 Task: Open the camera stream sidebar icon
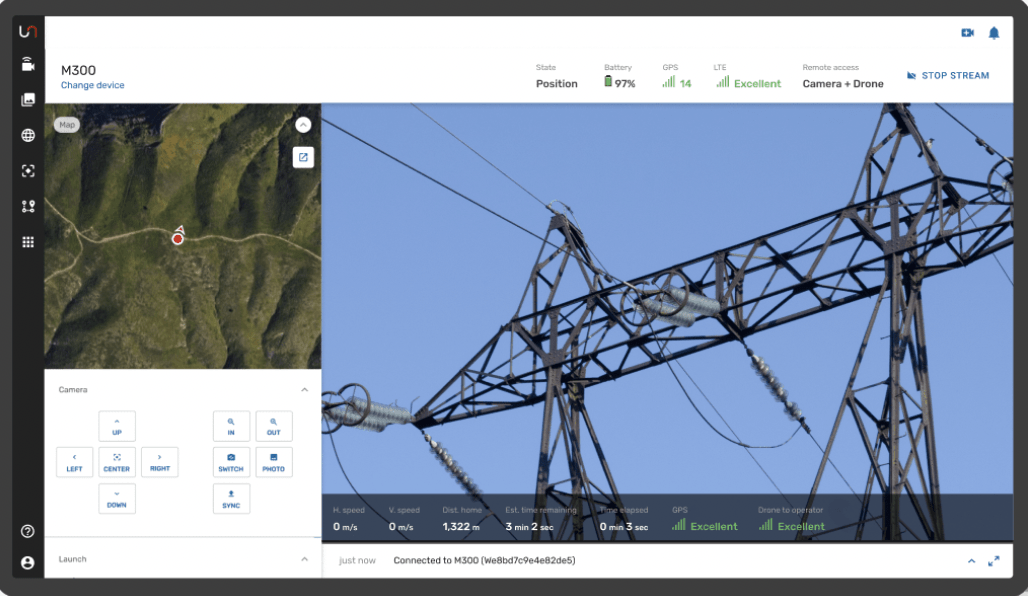coord(28,65)
